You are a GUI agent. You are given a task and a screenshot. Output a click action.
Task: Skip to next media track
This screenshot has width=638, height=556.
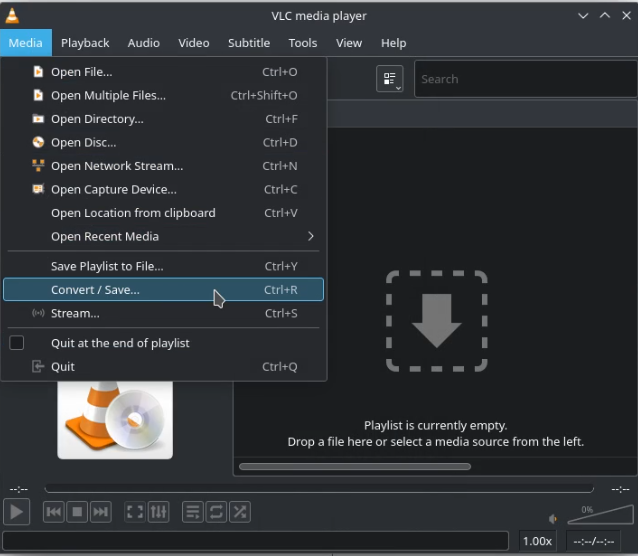(x=101, y=512)
